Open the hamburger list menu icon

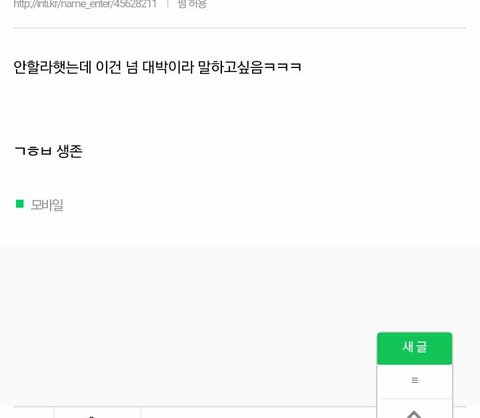tap(415, 380)
